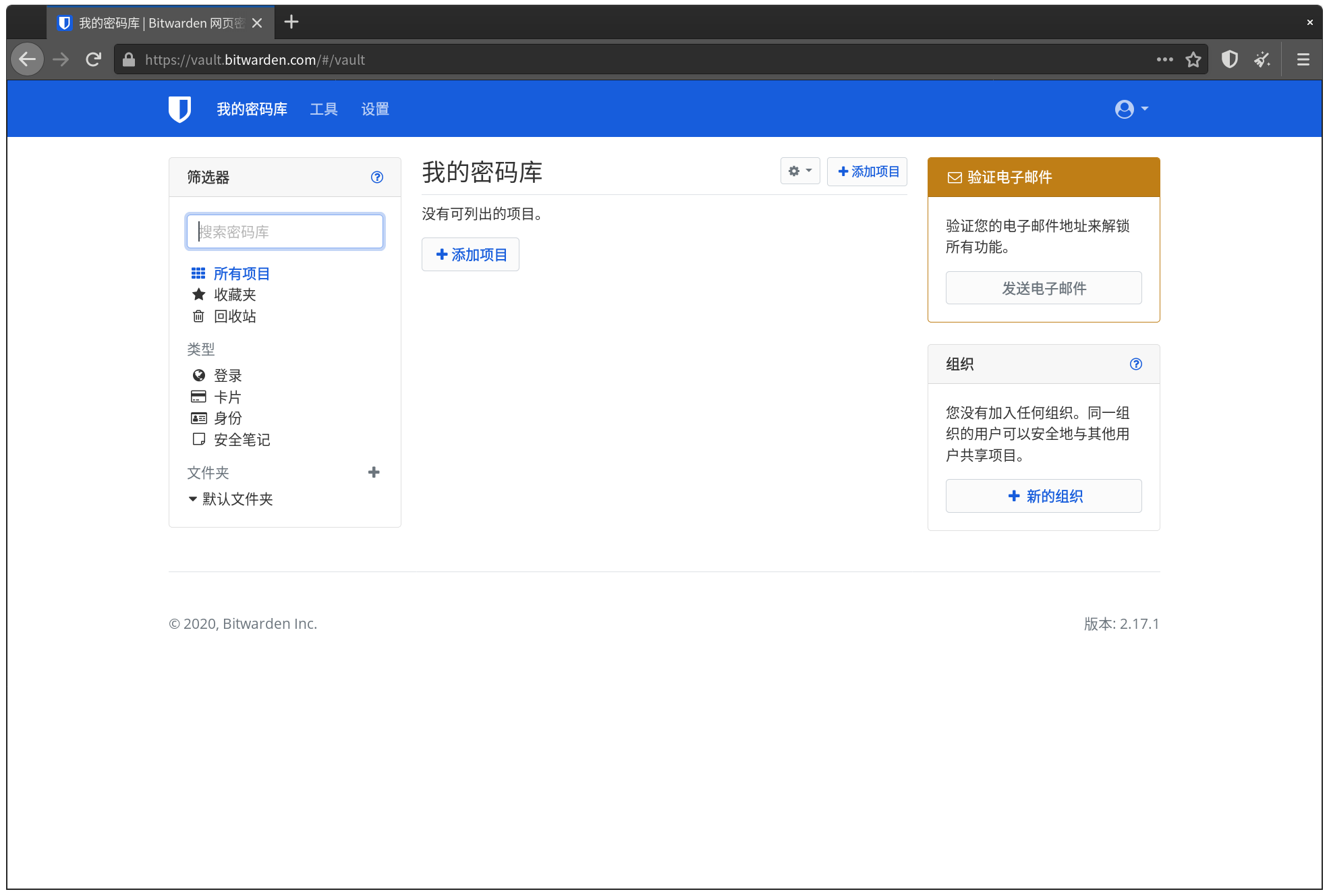This screenshot has height=896, width=1329.
Task: Click the 搜索密码库 search field
Action: click(x=285, y=232)
